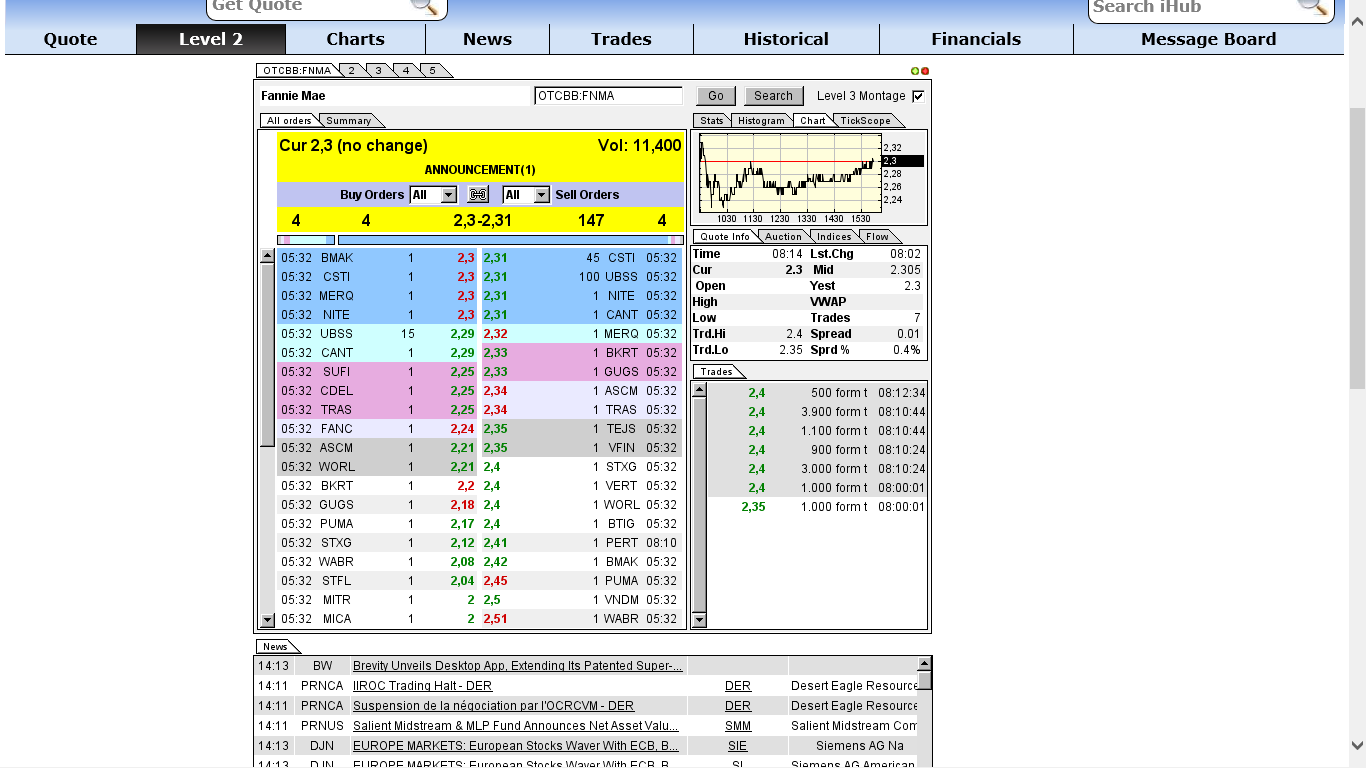This screenshot has height=768, width=1366.
Task: Click the Trades list scroll up arrow
Action: coord(699,389)
